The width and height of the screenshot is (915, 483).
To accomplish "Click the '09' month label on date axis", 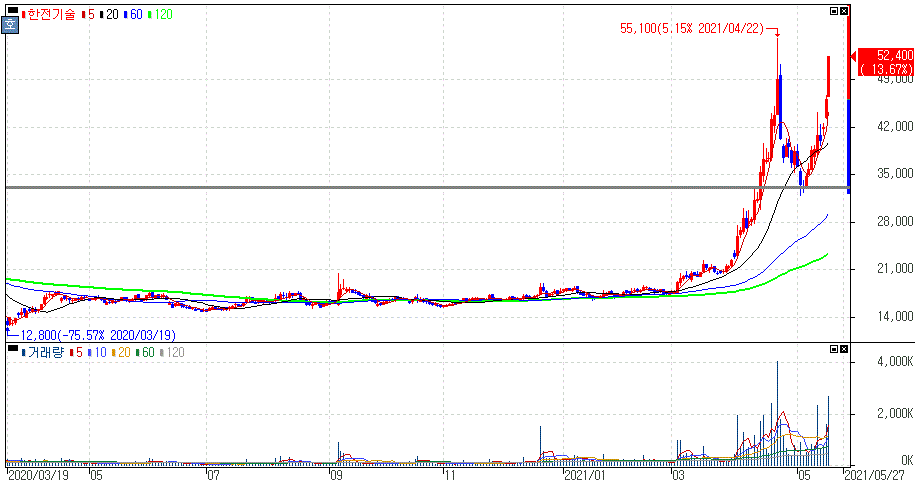I will coord(336,475).
